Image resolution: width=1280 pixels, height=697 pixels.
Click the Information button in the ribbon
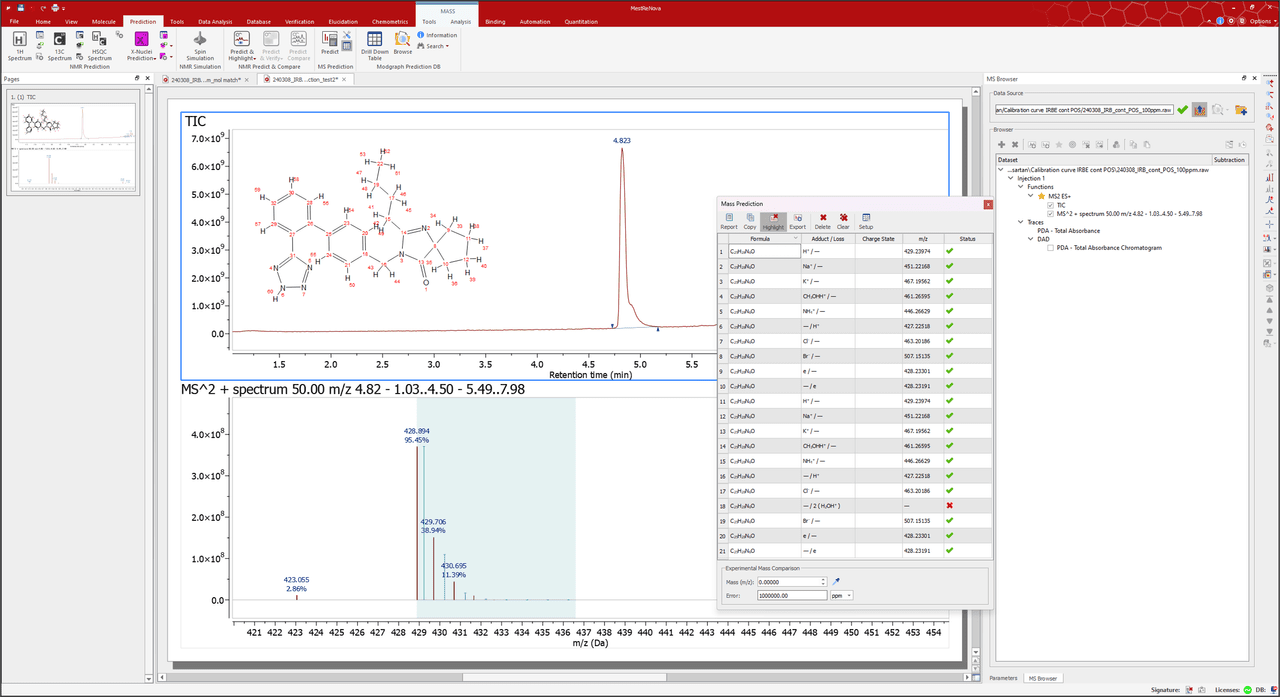[437, 35]
